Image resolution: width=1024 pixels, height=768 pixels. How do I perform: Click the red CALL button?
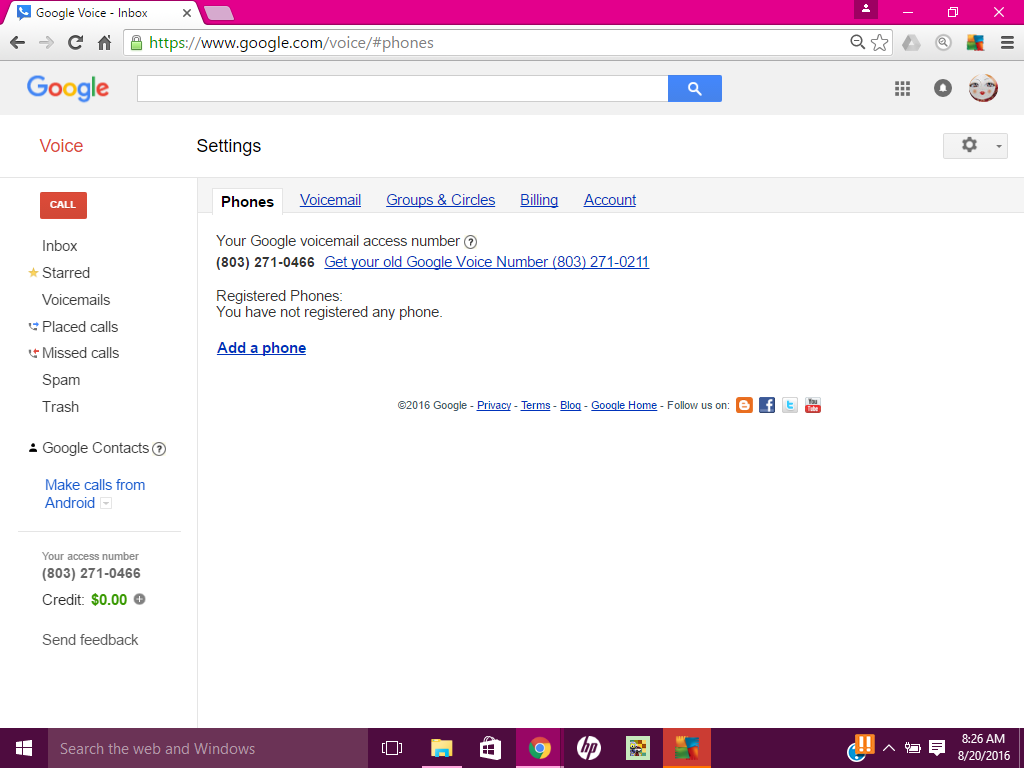click(x=63, y=205)
